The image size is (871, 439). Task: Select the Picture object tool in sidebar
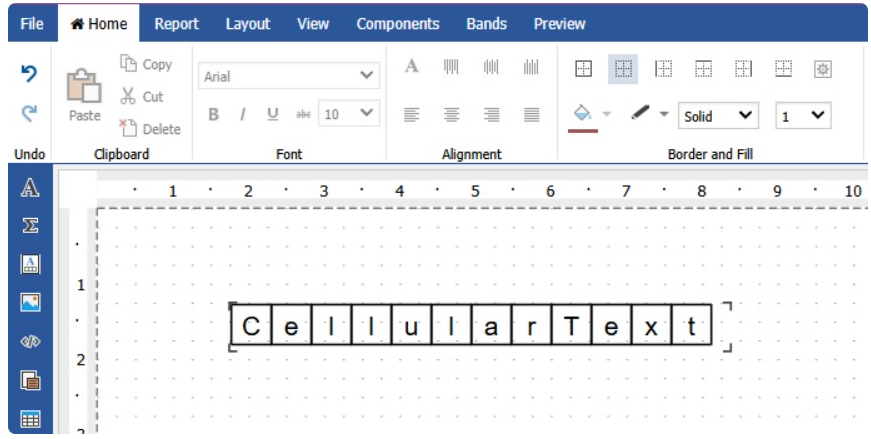[x=30, y=302]
